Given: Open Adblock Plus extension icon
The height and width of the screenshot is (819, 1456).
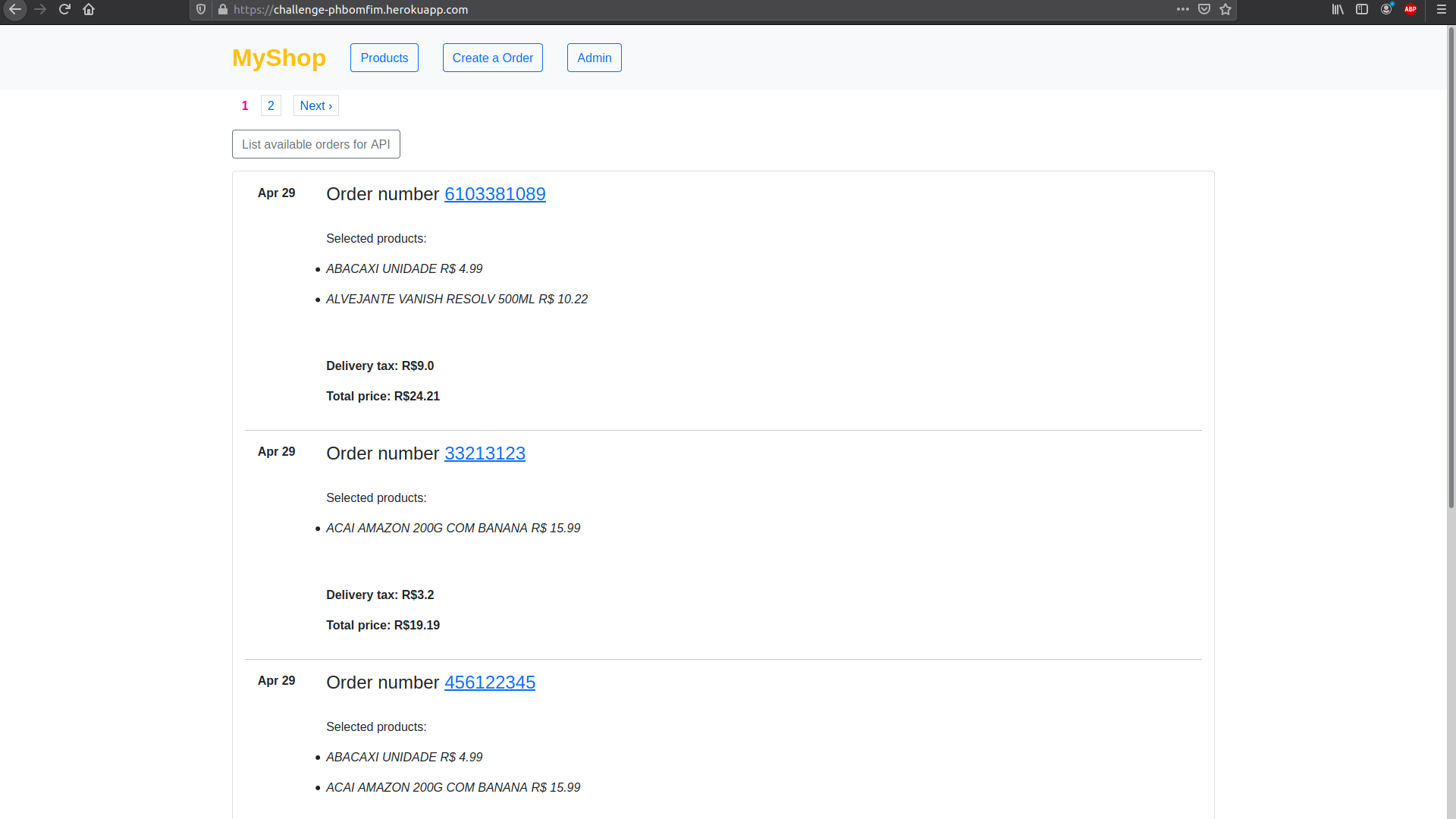Looking at the screenshot, I should (1410, 10).
